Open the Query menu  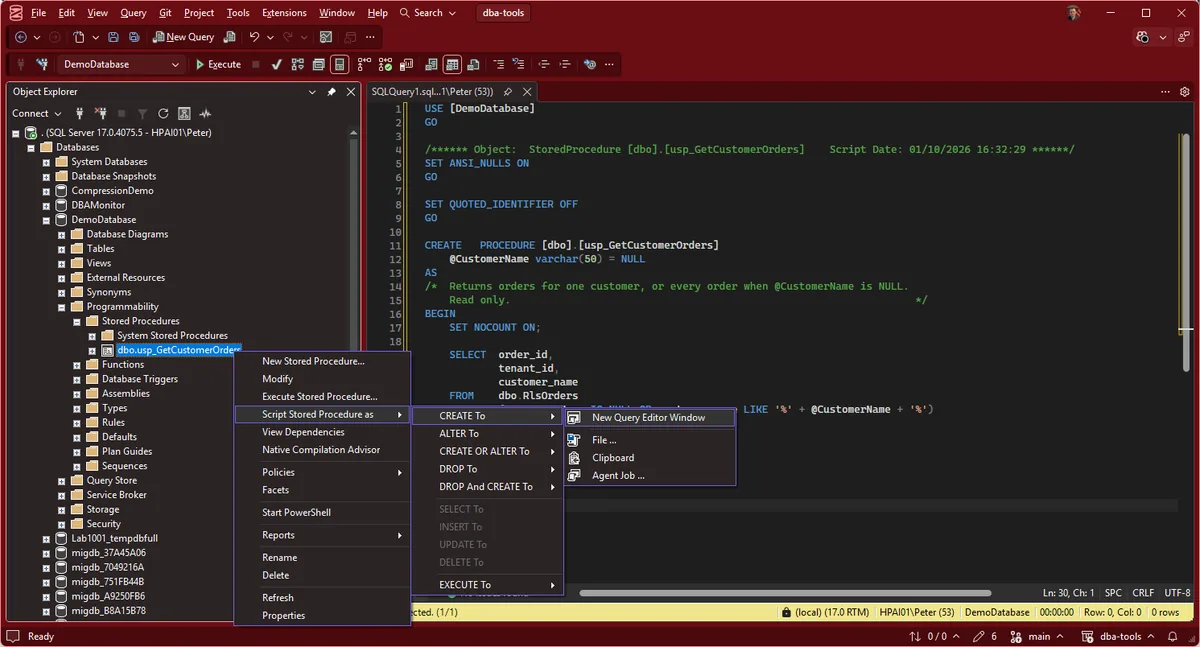tap(133, 13)
